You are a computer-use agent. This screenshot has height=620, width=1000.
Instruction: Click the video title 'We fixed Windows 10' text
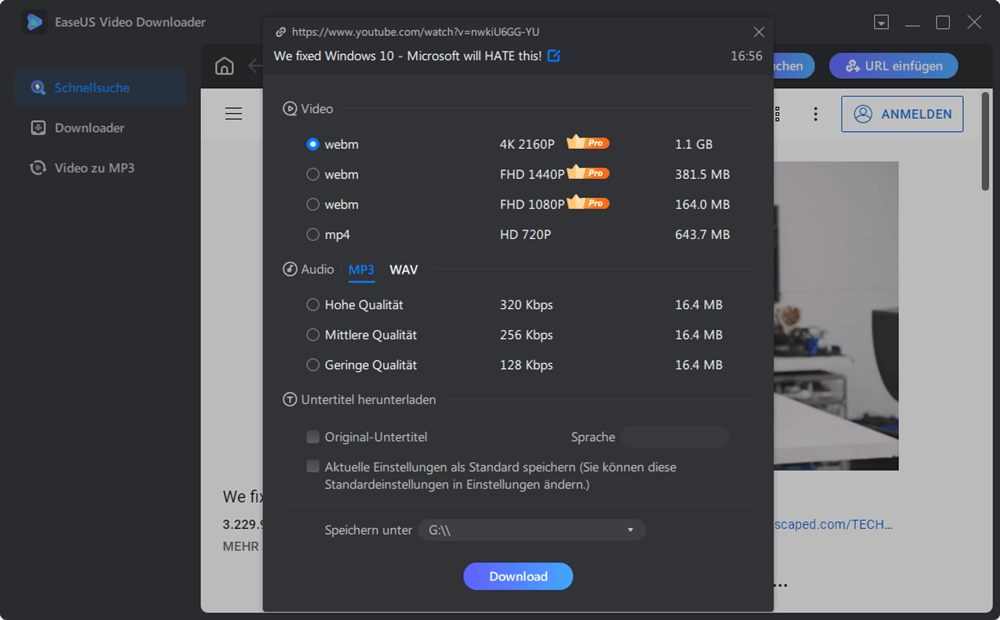(407, 56)
